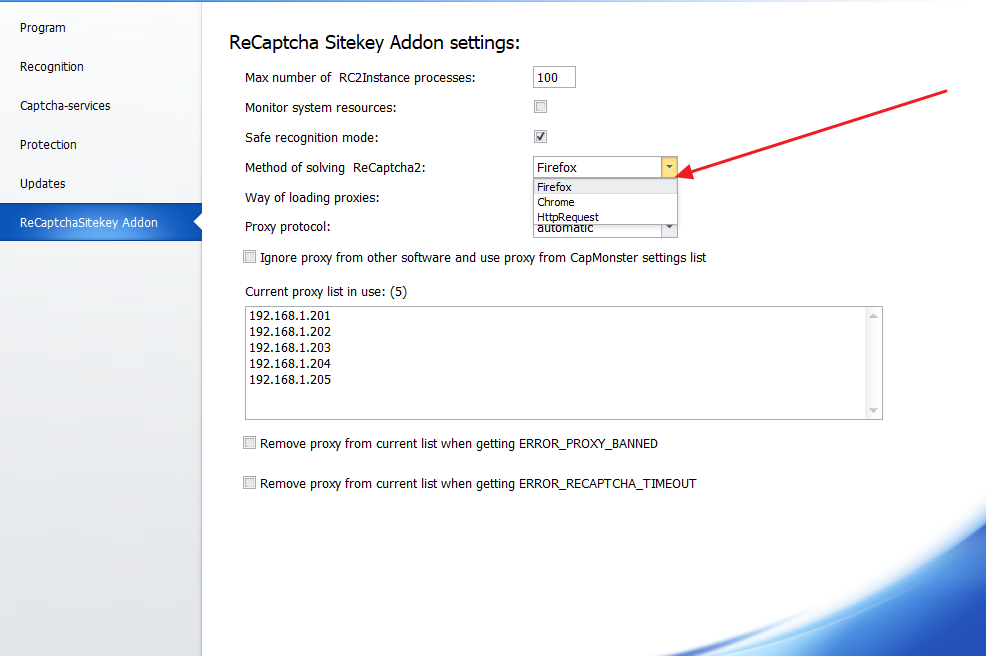This screenshot has width=986, height=656.
Task: Enable the Monitor system resources checkbox
Action: pyautogui.click(x=541, y=107)
